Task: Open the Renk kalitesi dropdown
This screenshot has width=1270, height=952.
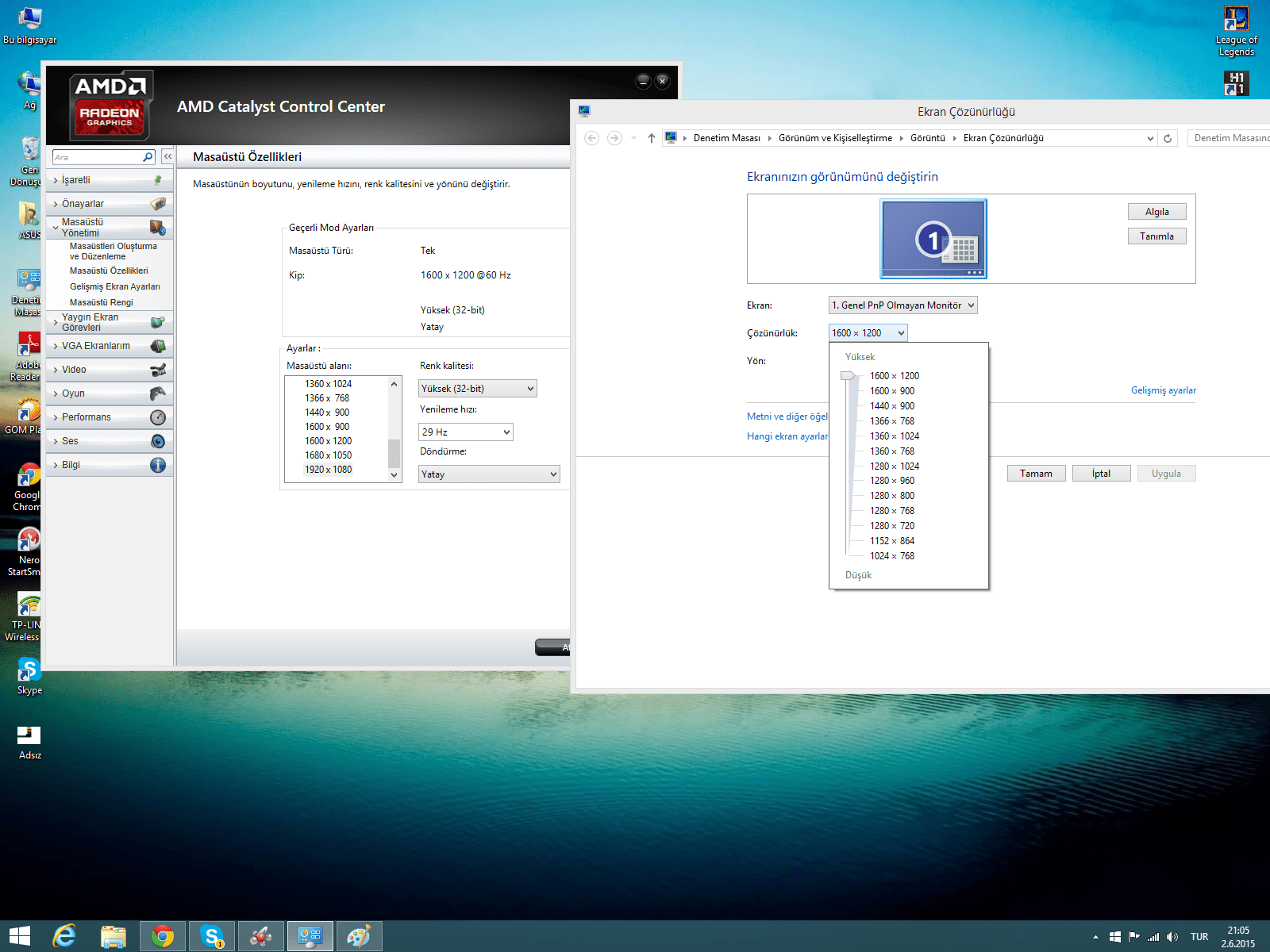Action: click(477, 389)
